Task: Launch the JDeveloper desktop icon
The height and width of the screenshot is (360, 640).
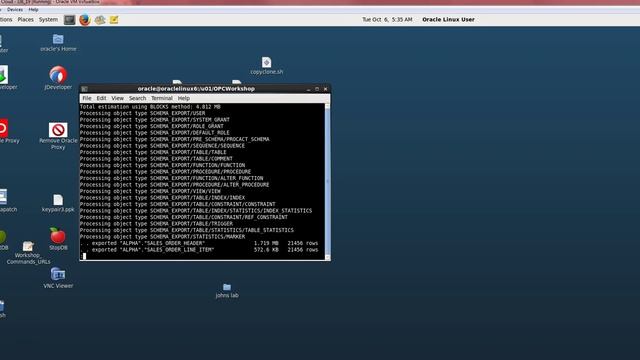Action: point(58,78)
